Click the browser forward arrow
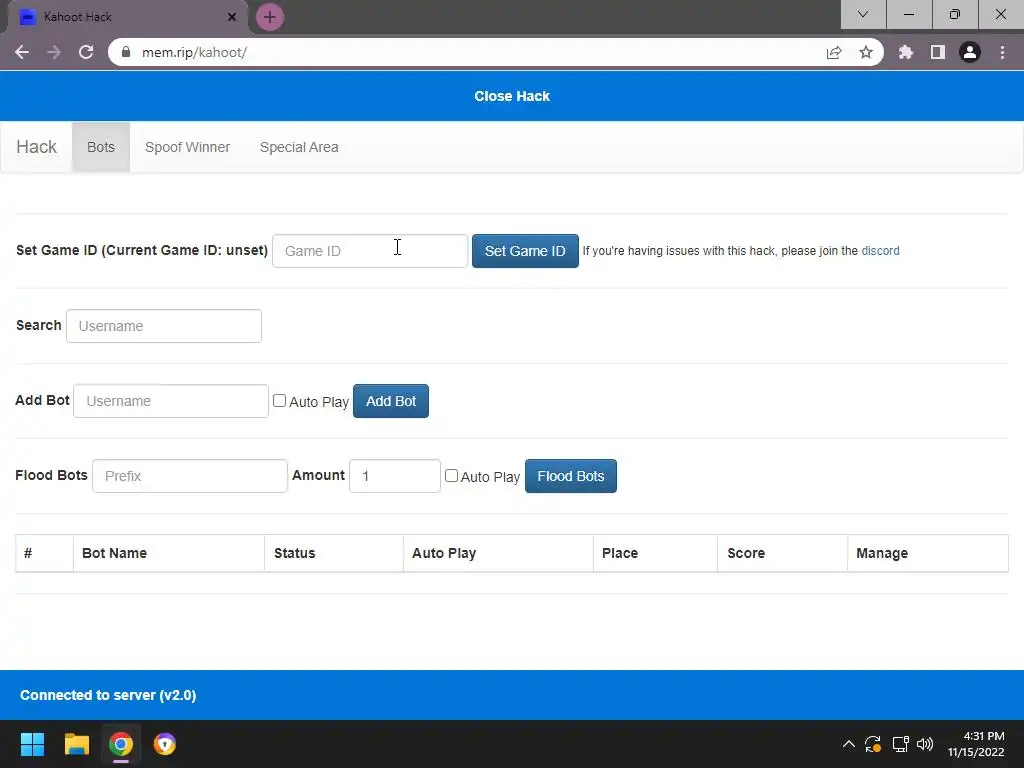This screenshot has height=768, width=1024. [x=54, y=52]
